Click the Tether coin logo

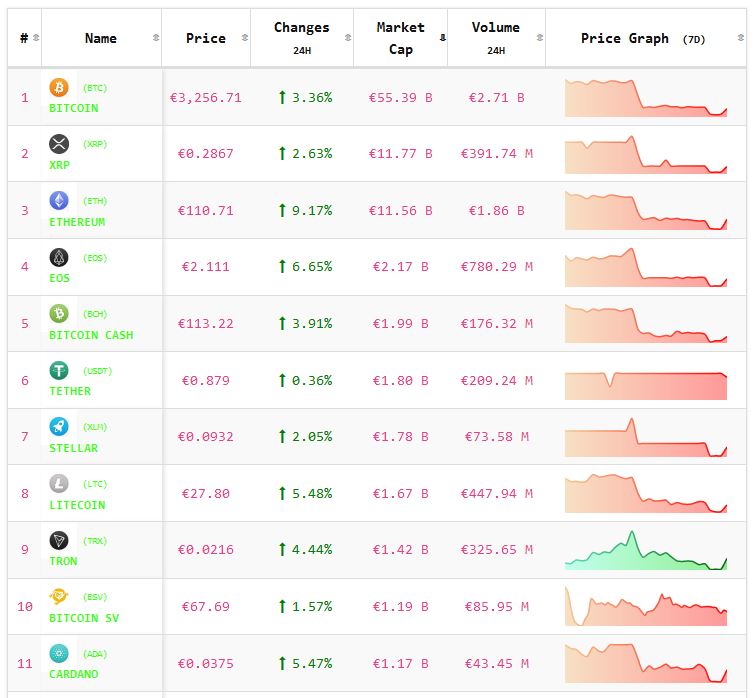point(59,371)
